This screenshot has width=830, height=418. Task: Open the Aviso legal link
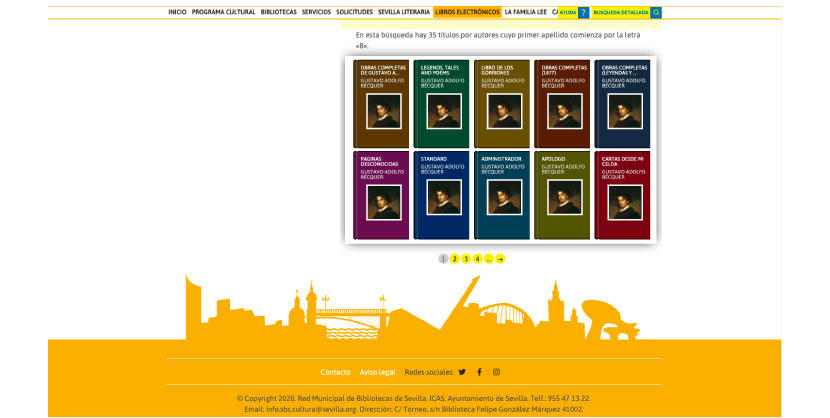click(378, 372)
